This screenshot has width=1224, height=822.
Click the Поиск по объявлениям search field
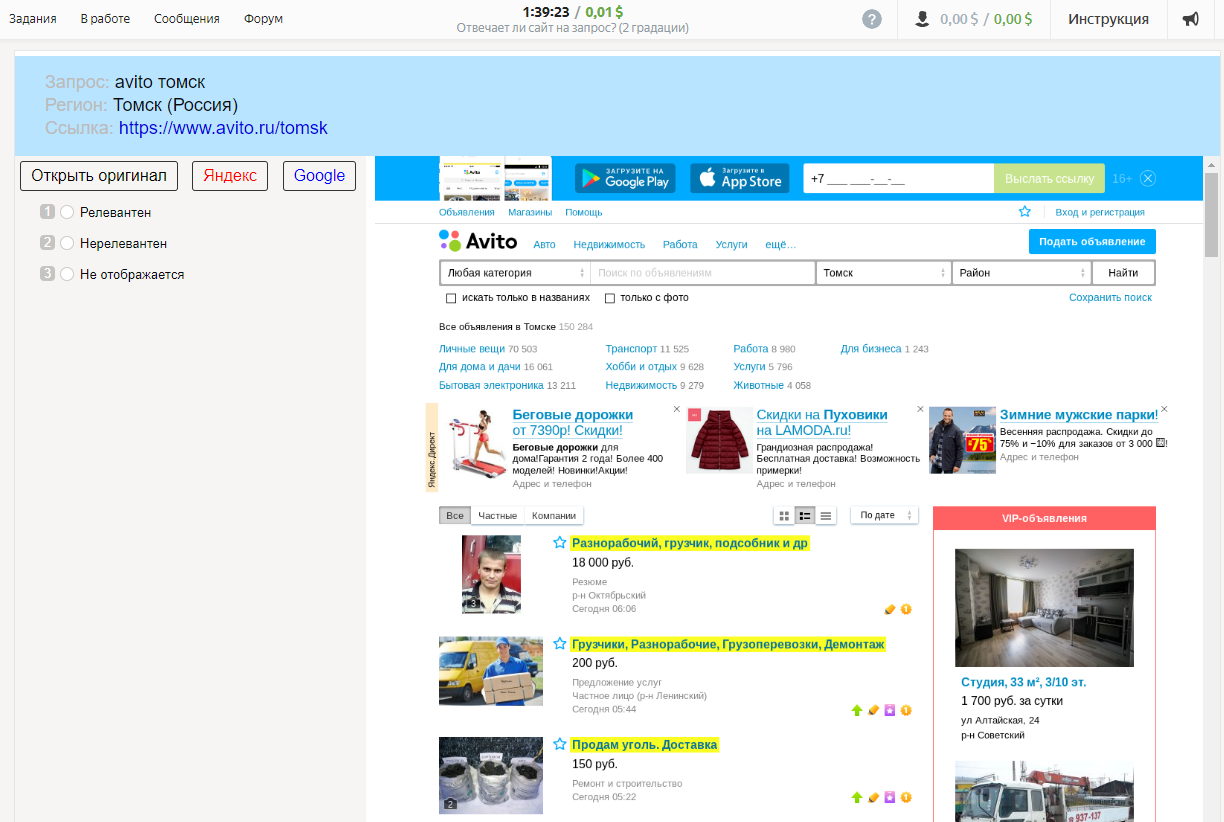(x=703, y=273)
